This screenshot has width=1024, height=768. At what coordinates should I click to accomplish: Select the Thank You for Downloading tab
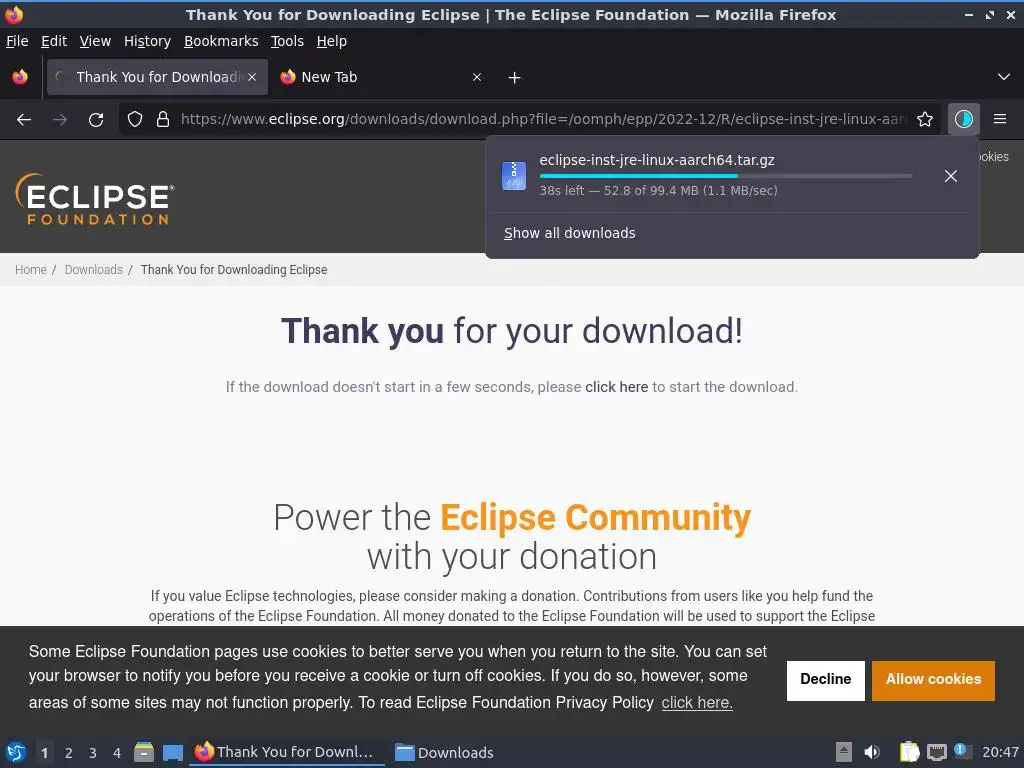click(x=157, y=77)
